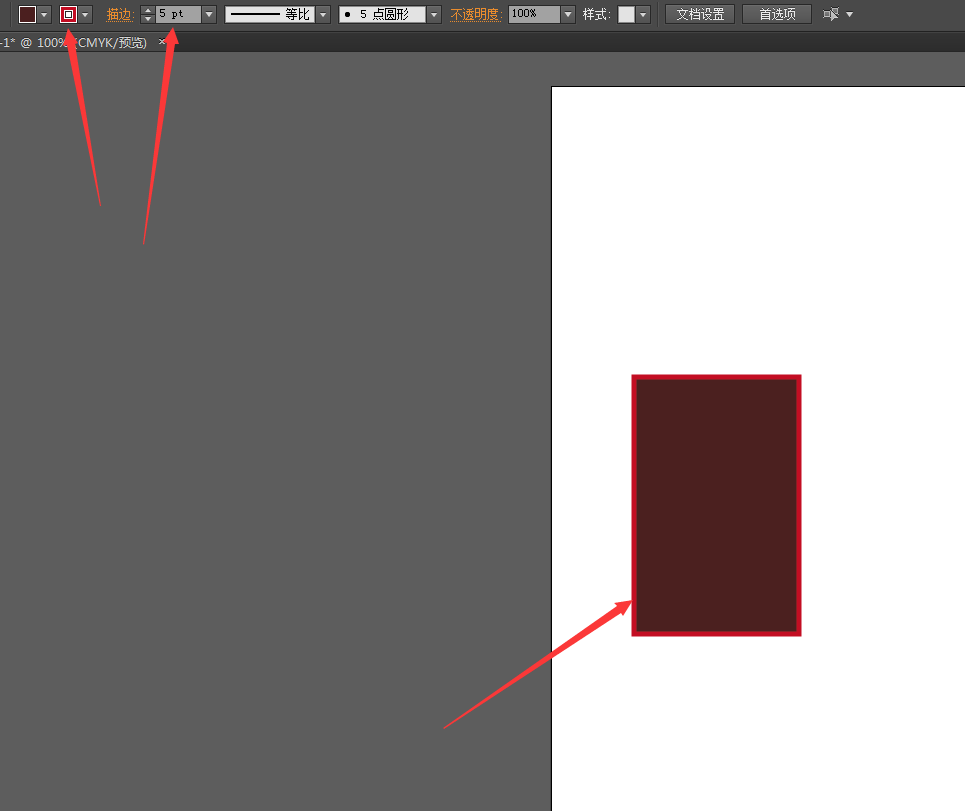Expand the 5 点圆形 brush dropdown
Screen dimensions: 965x811
[434, 14]
